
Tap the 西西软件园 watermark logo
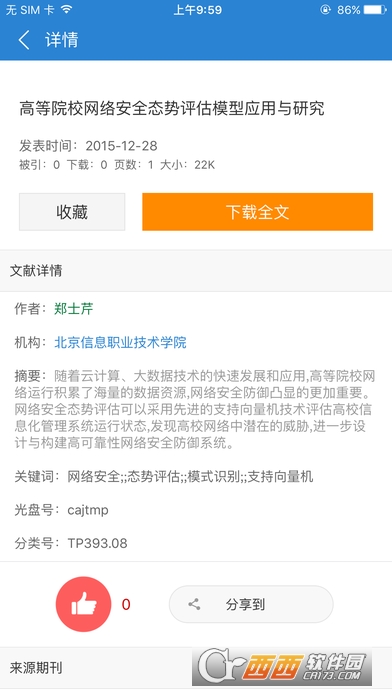point(282,667)
